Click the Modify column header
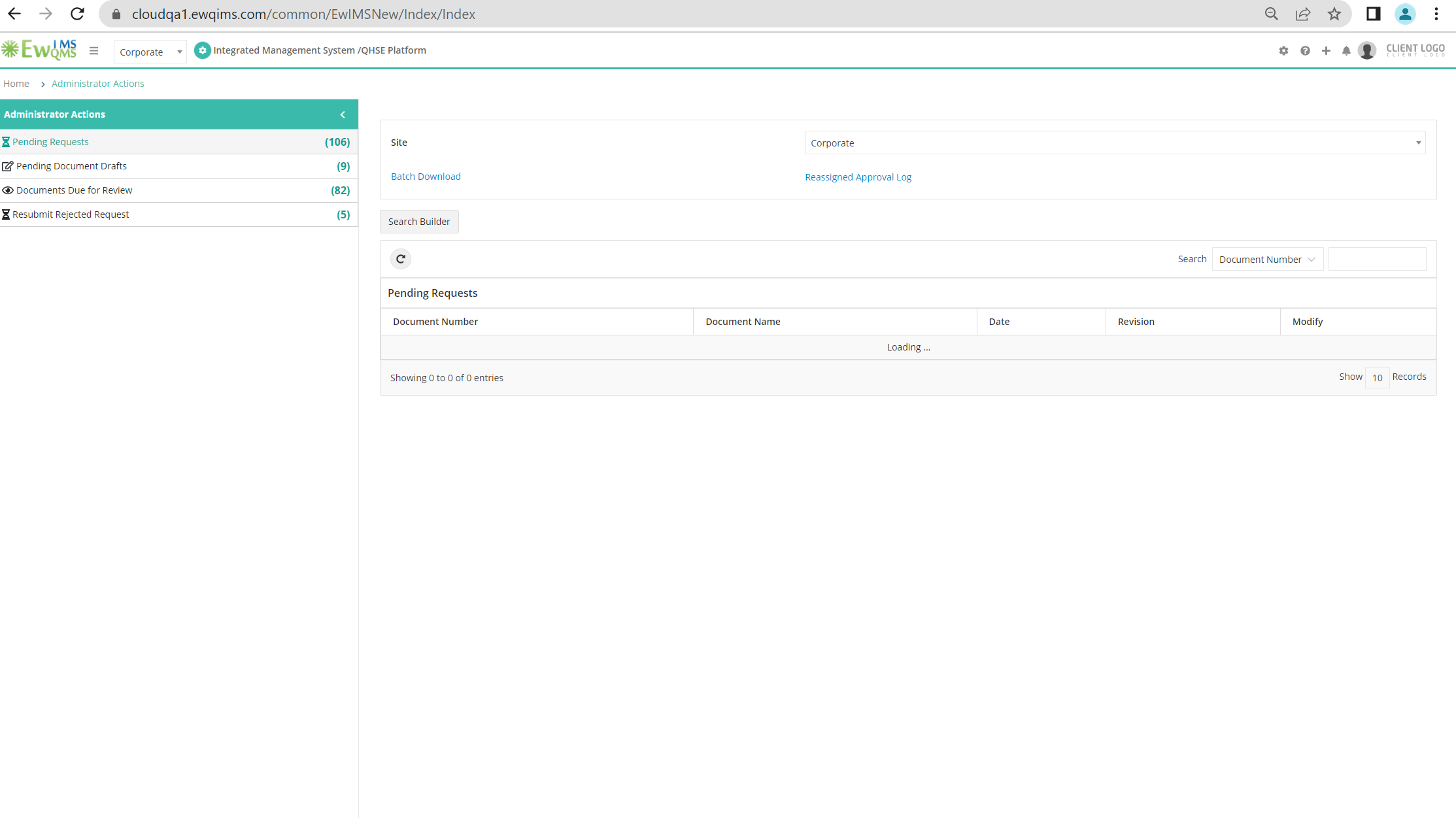The height and width of the screenshot is (818, 1456). point(1358,322)
